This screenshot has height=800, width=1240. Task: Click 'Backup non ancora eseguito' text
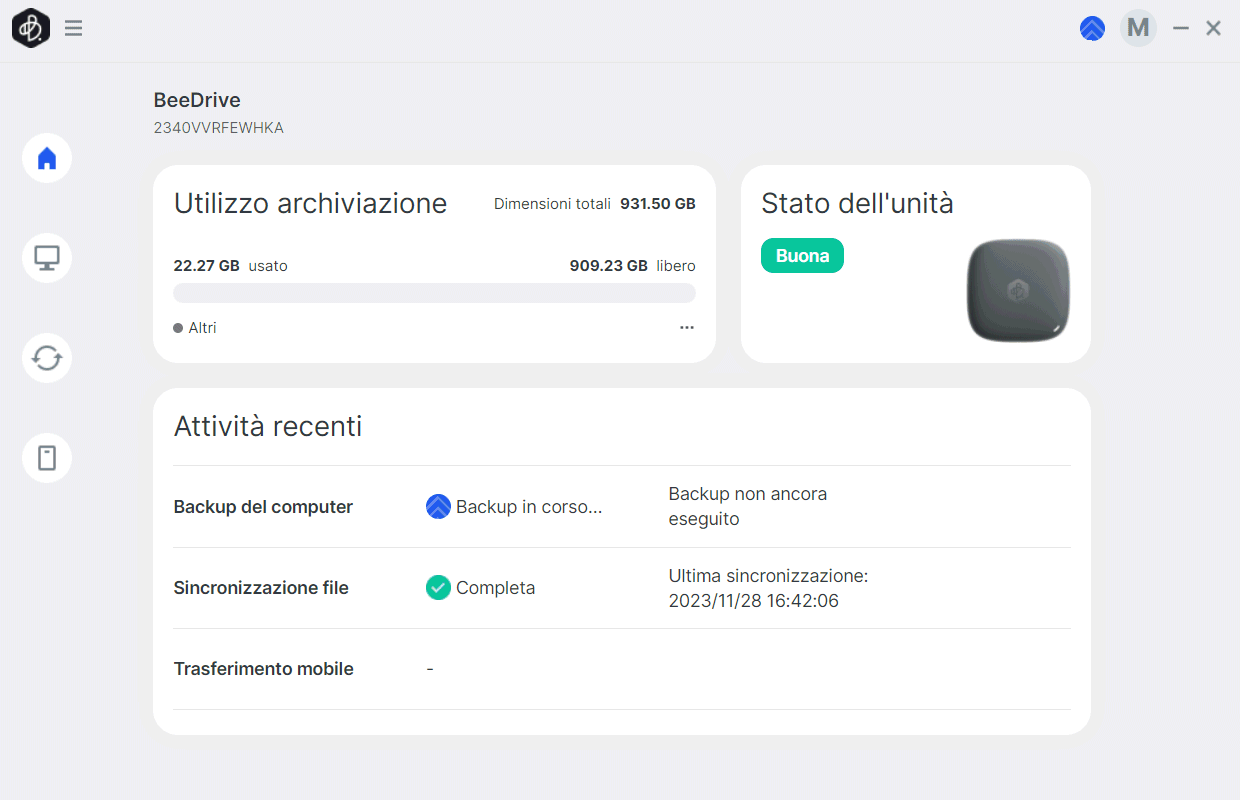[x=748, y=507]
